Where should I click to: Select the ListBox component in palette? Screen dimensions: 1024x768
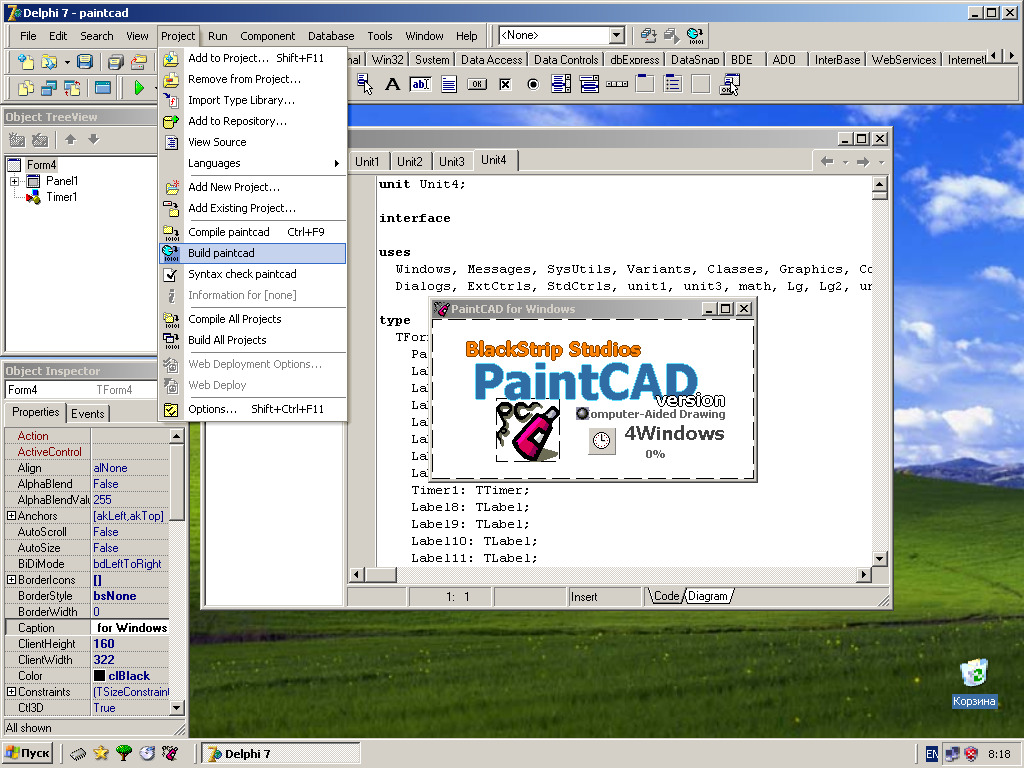pyautogui.click(x=561, y=85)
